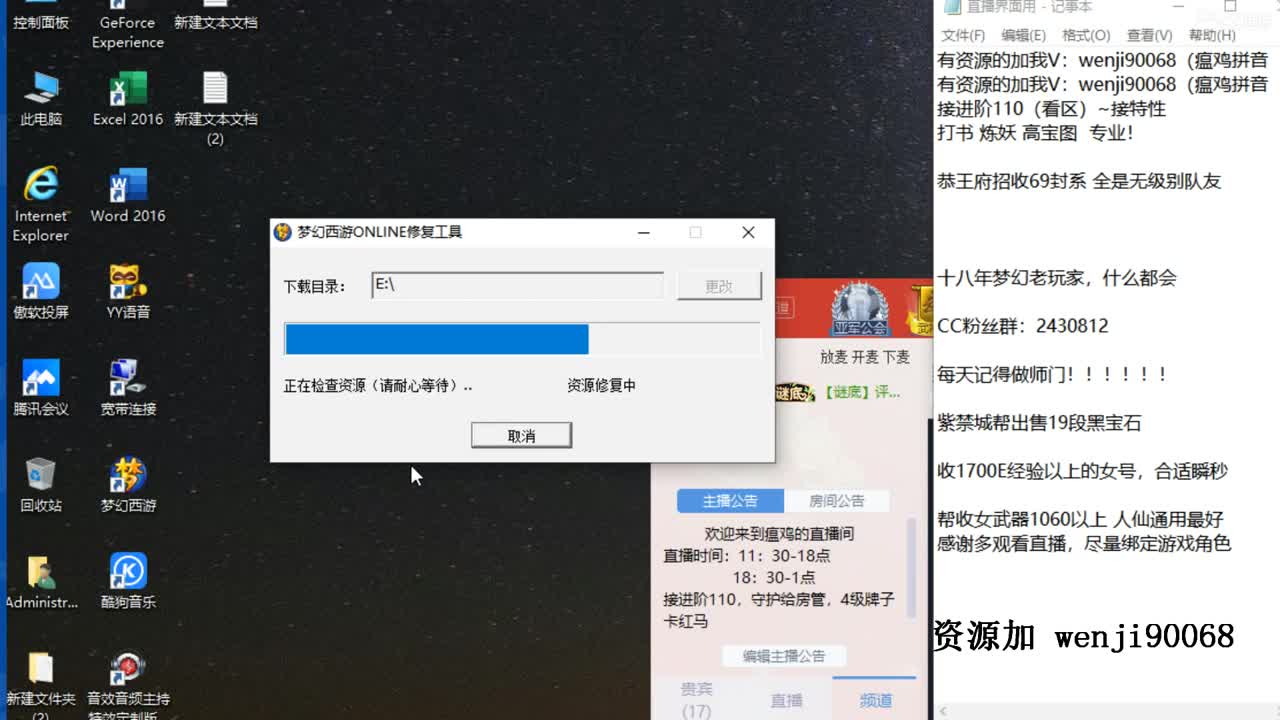This screenshot has width=1280, height=720.
Task: Click the announcement panel vertical scrollbar
Action: pos(911,570)
